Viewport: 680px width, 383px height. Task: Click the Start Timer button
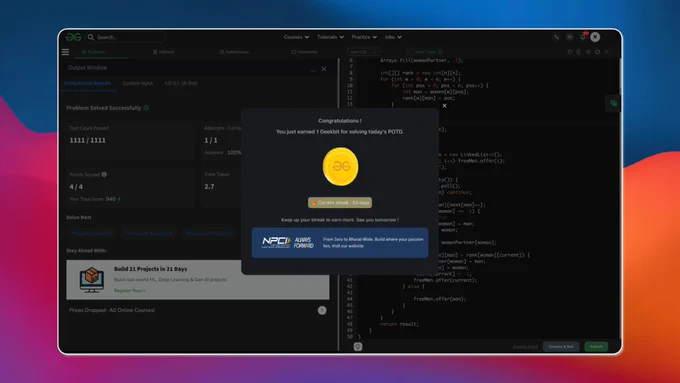[426, 52]
